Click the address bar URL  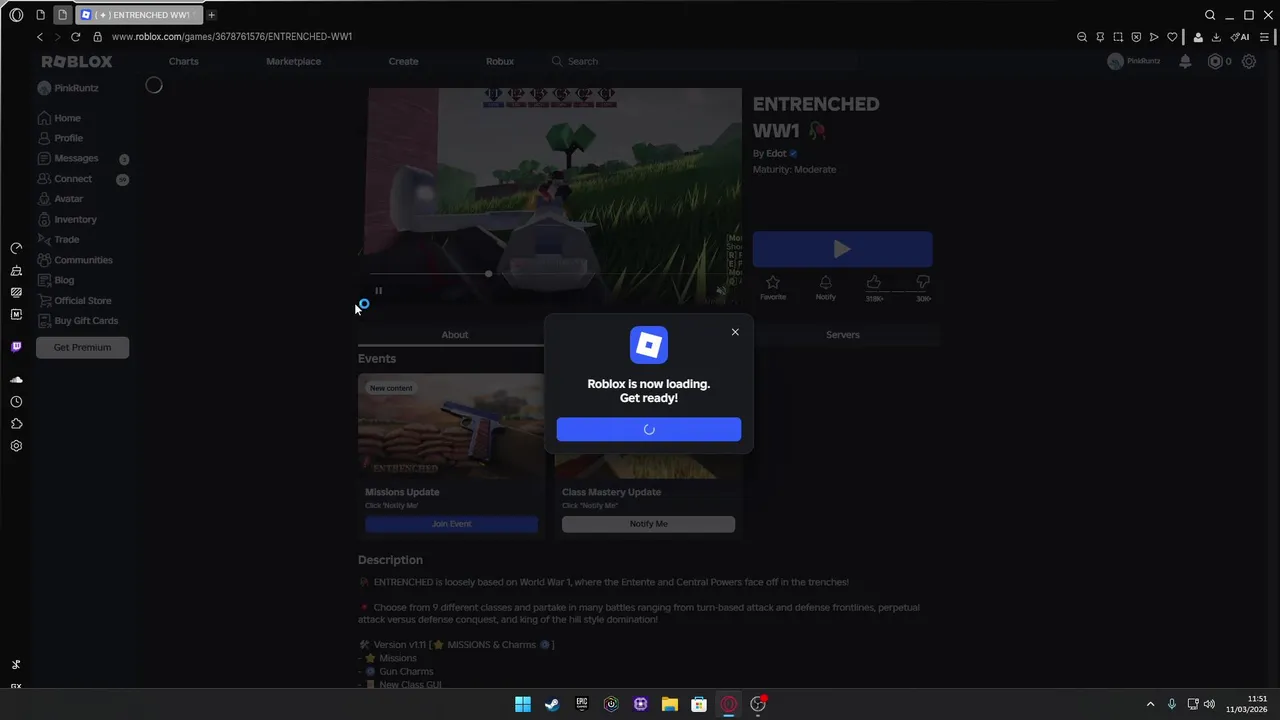tap(232, 37)
